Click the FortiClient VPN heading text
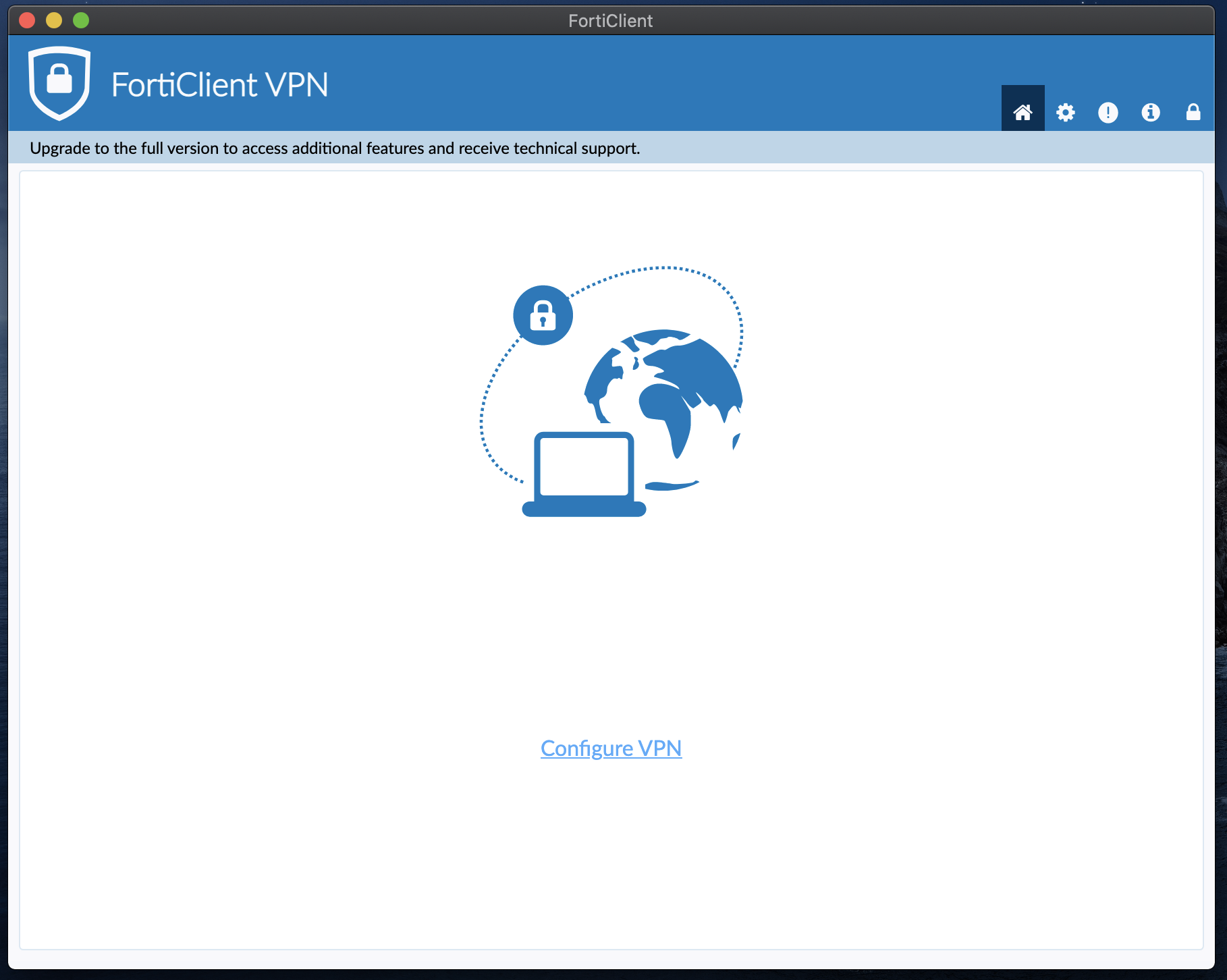This screenshot has height=980, width=1227. 219,85
